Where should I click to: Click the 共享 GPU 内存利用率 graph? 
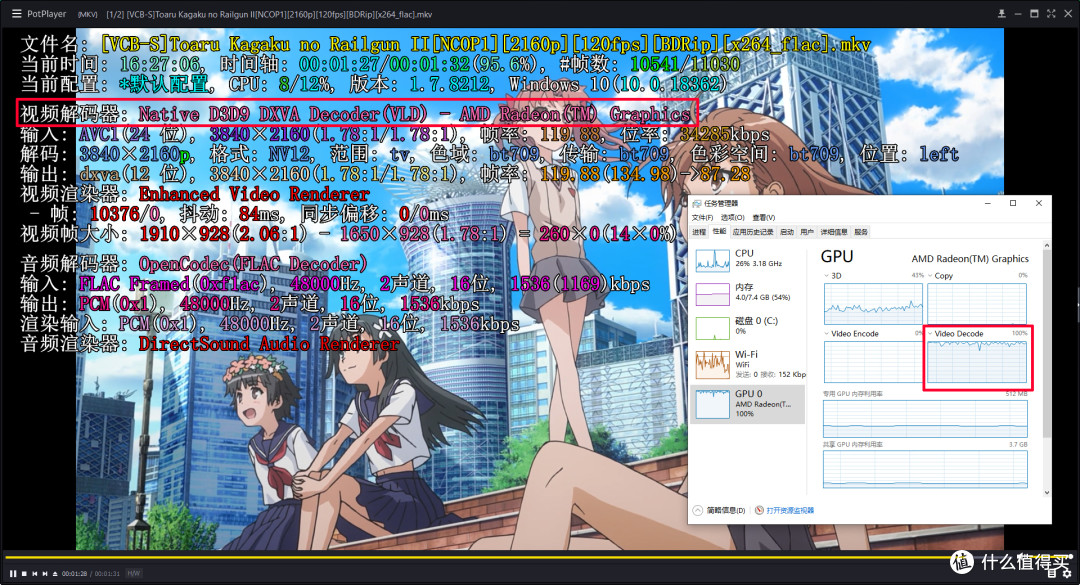tap(925, 469)
